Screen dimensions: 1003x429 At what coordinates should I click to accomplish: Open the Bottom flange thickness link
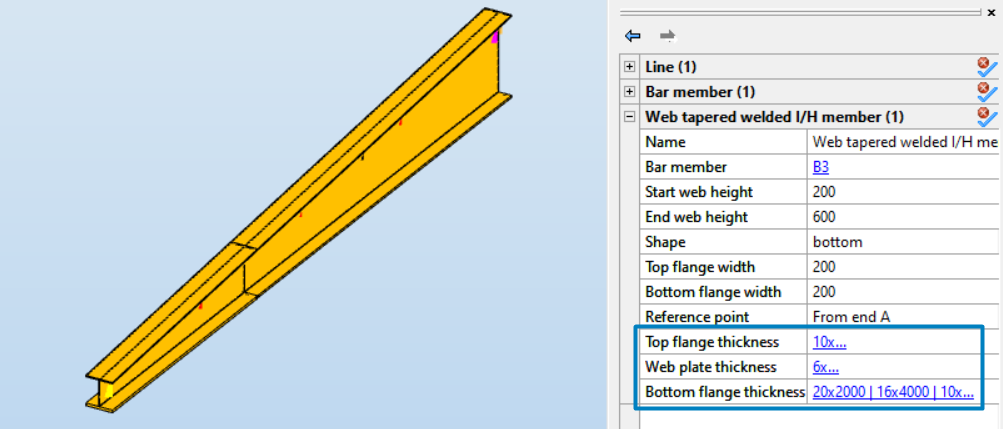point(892,392)
